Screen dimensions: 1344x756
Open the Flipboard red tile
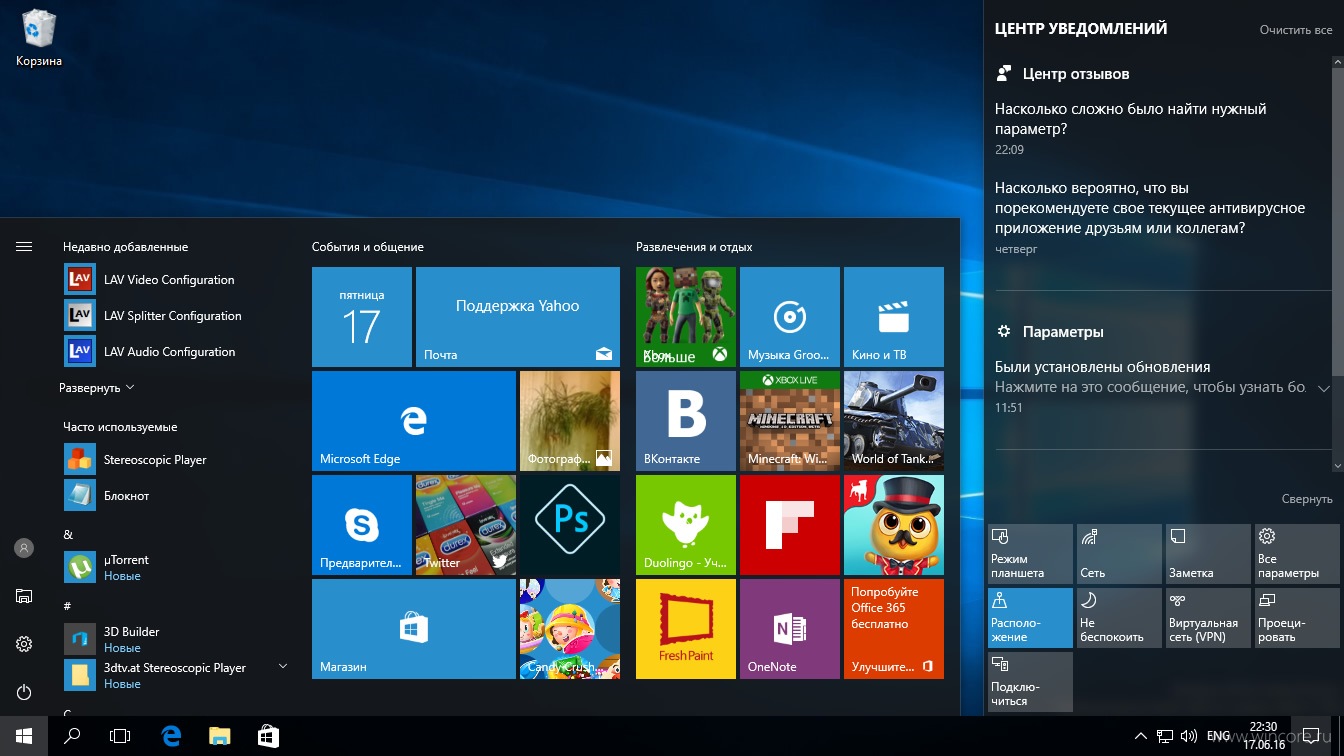tap(790, 525)
